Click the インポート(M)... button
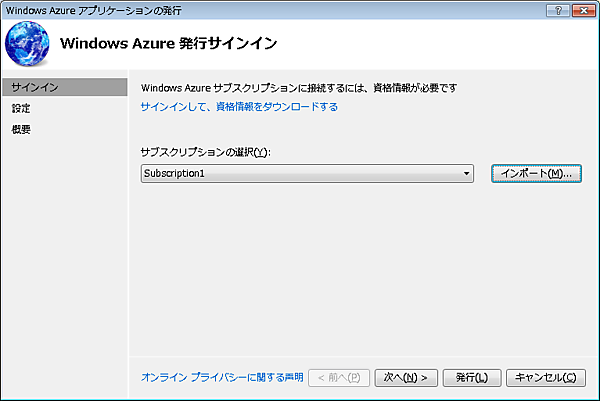Image resolution: width=600 pixels, height=401 pixels. 536,173
